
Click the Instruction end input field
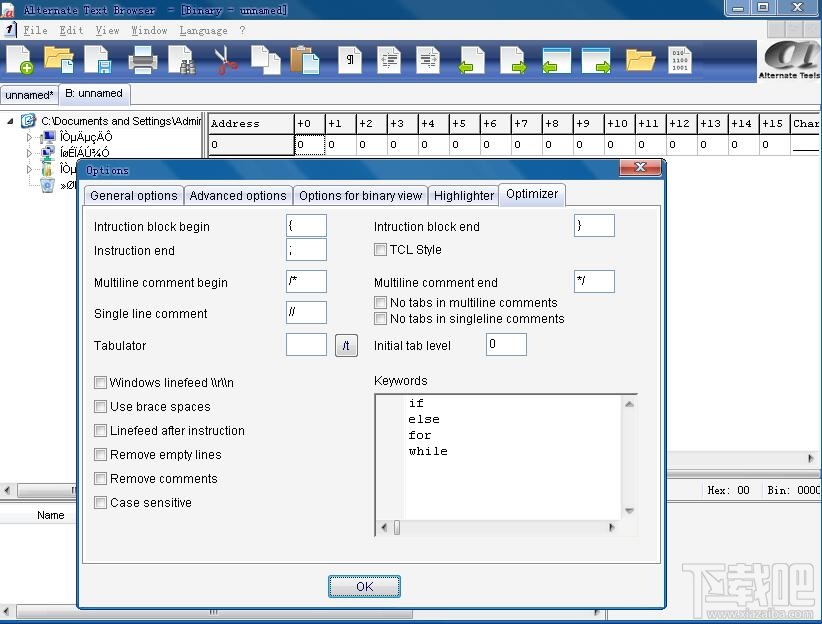(306, 250)
